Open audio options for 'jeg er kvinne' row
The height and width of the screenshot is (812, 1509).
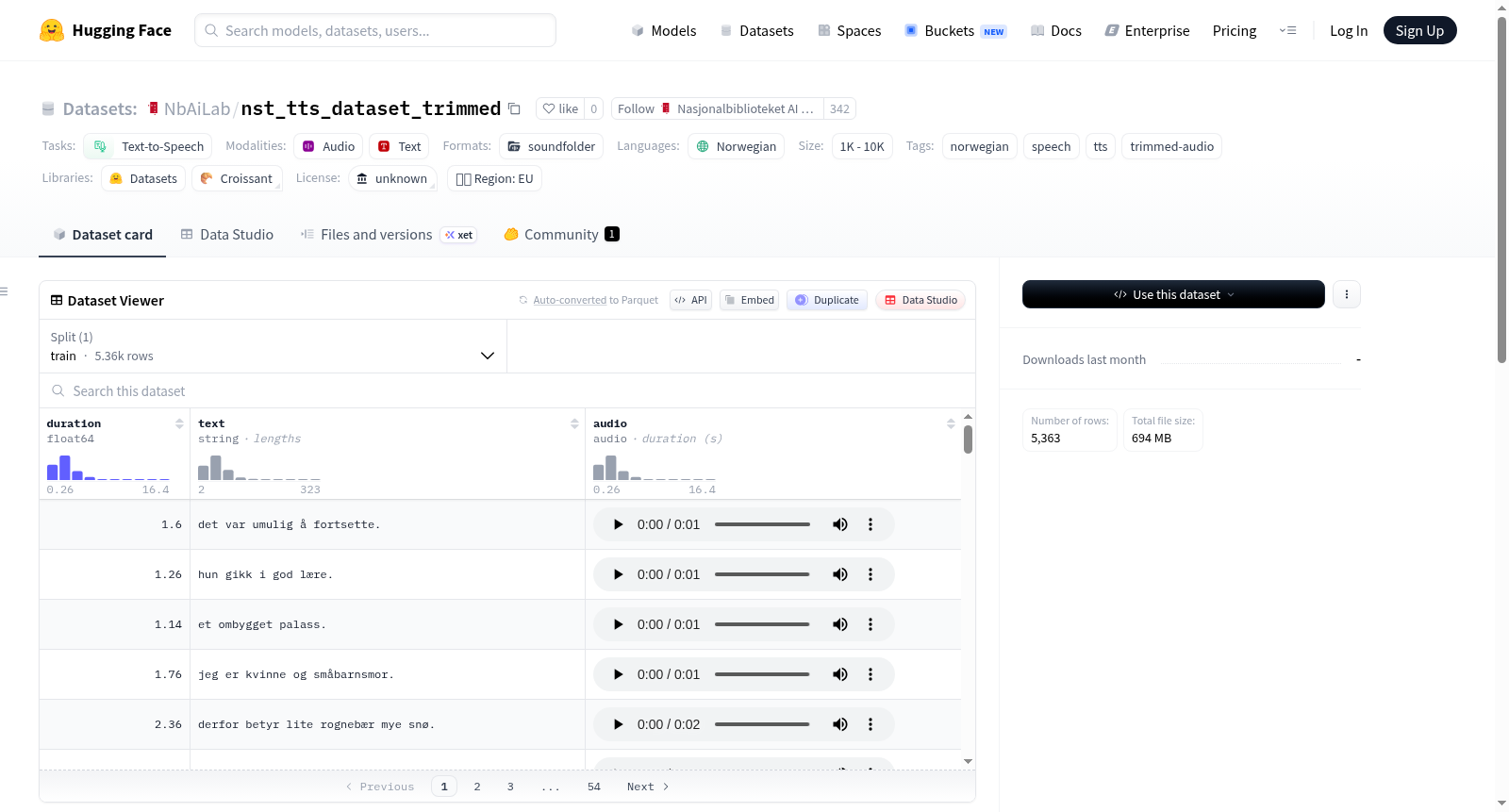[x=871, y=674]
